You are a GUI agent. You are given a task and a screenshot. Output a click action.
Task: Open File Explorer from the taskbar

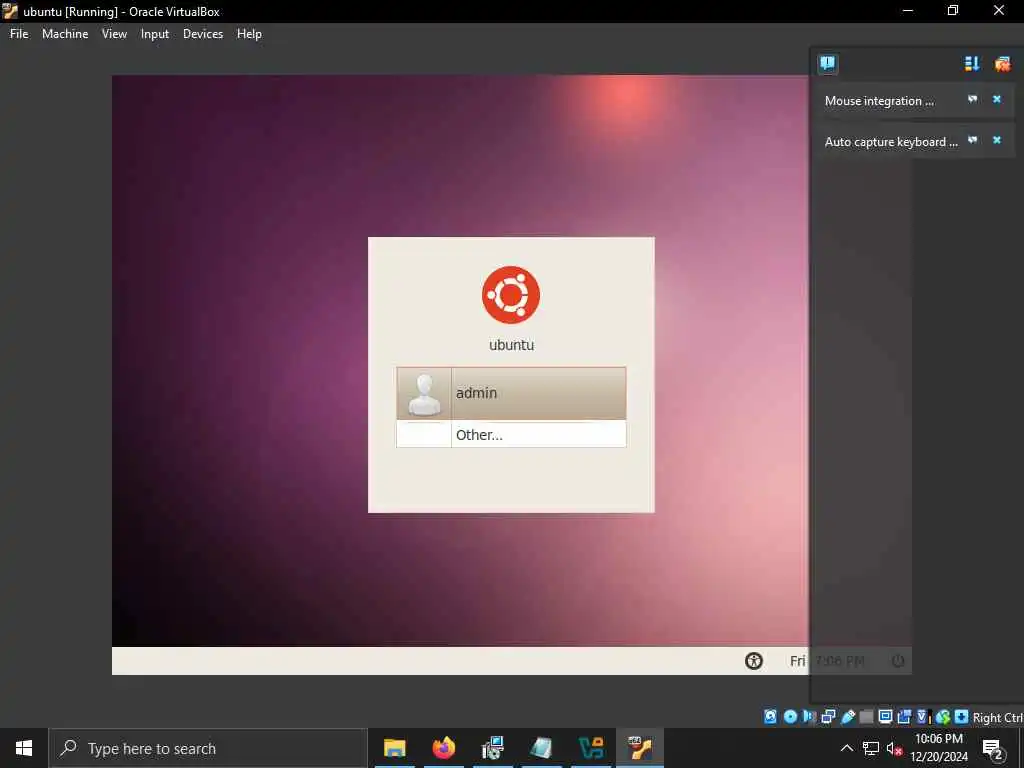[x=394, y=748]
